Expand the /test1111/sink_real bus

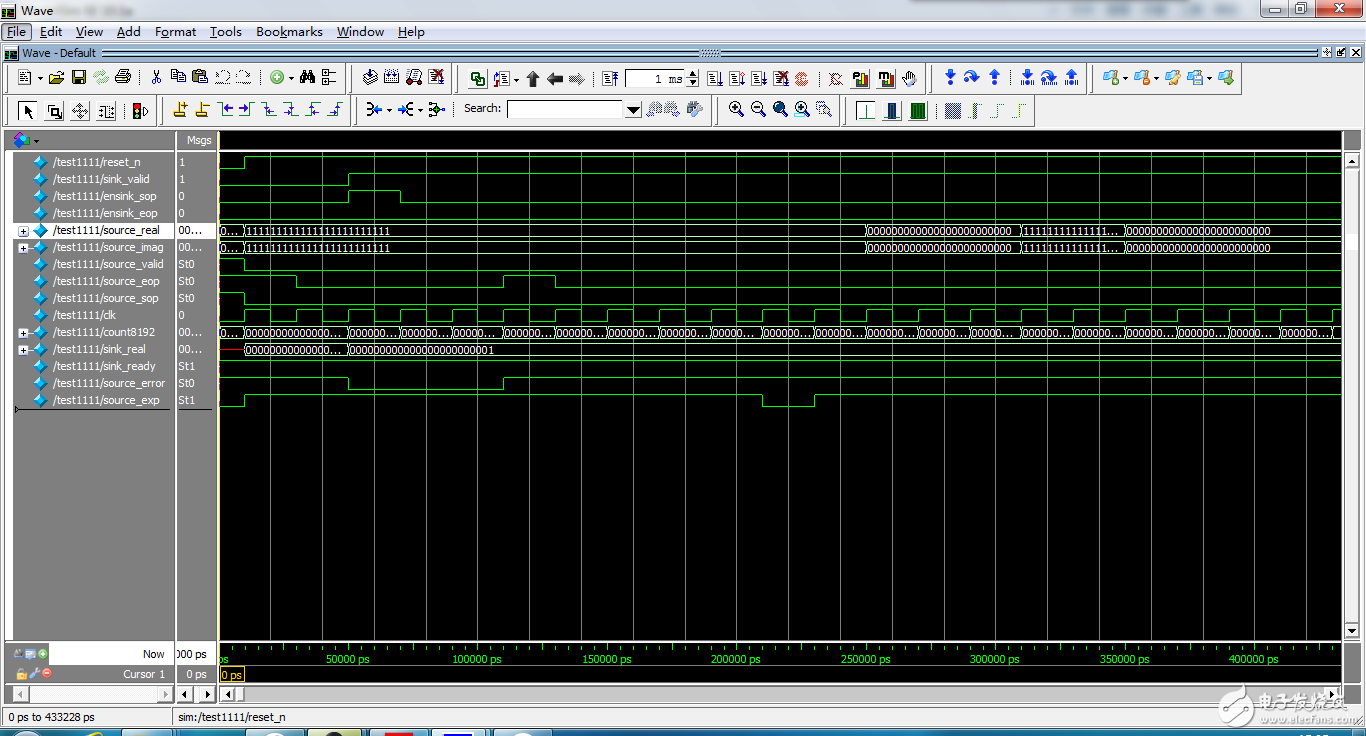tap(23, 350)
